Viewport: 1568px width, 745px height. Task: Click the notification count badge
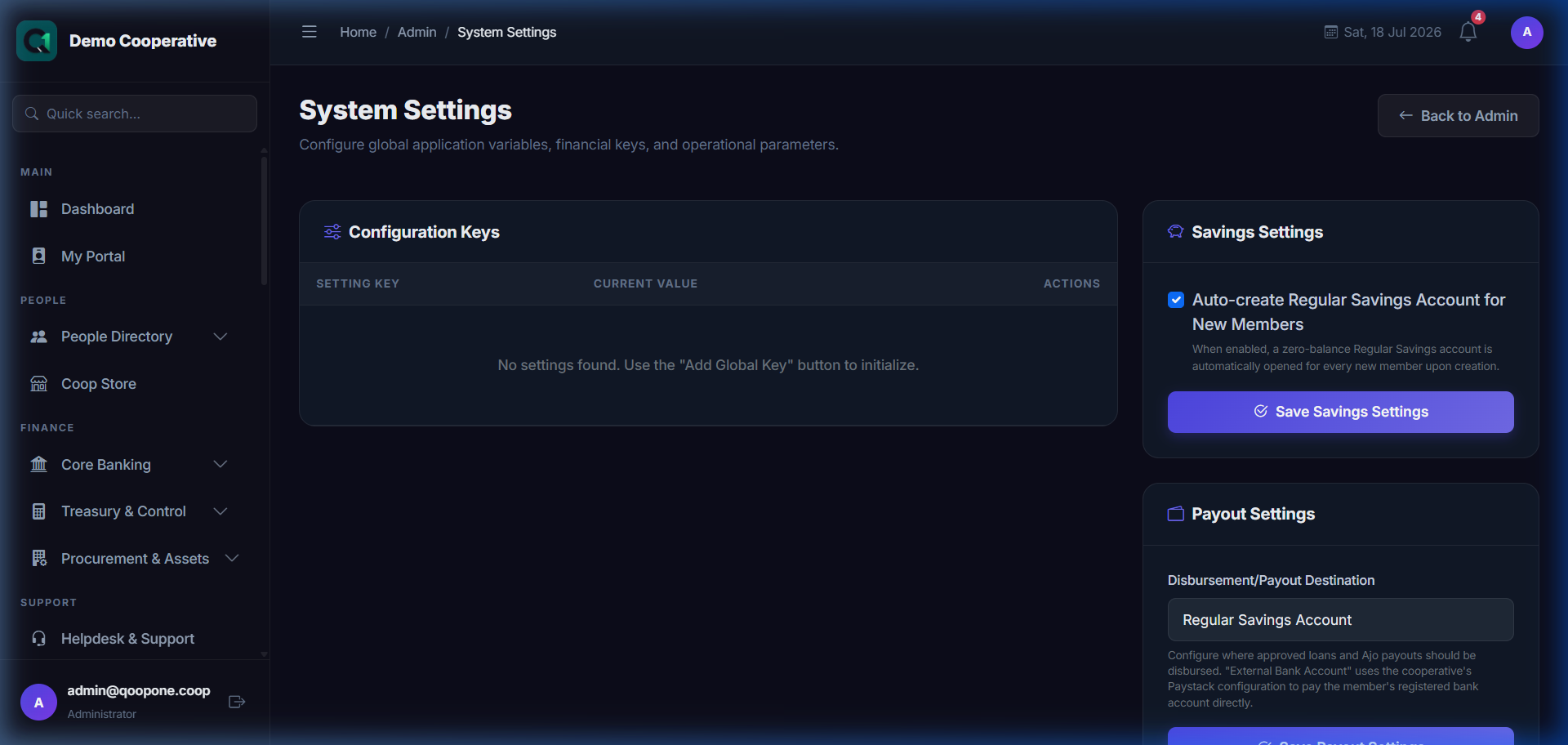pos(1478,17)
